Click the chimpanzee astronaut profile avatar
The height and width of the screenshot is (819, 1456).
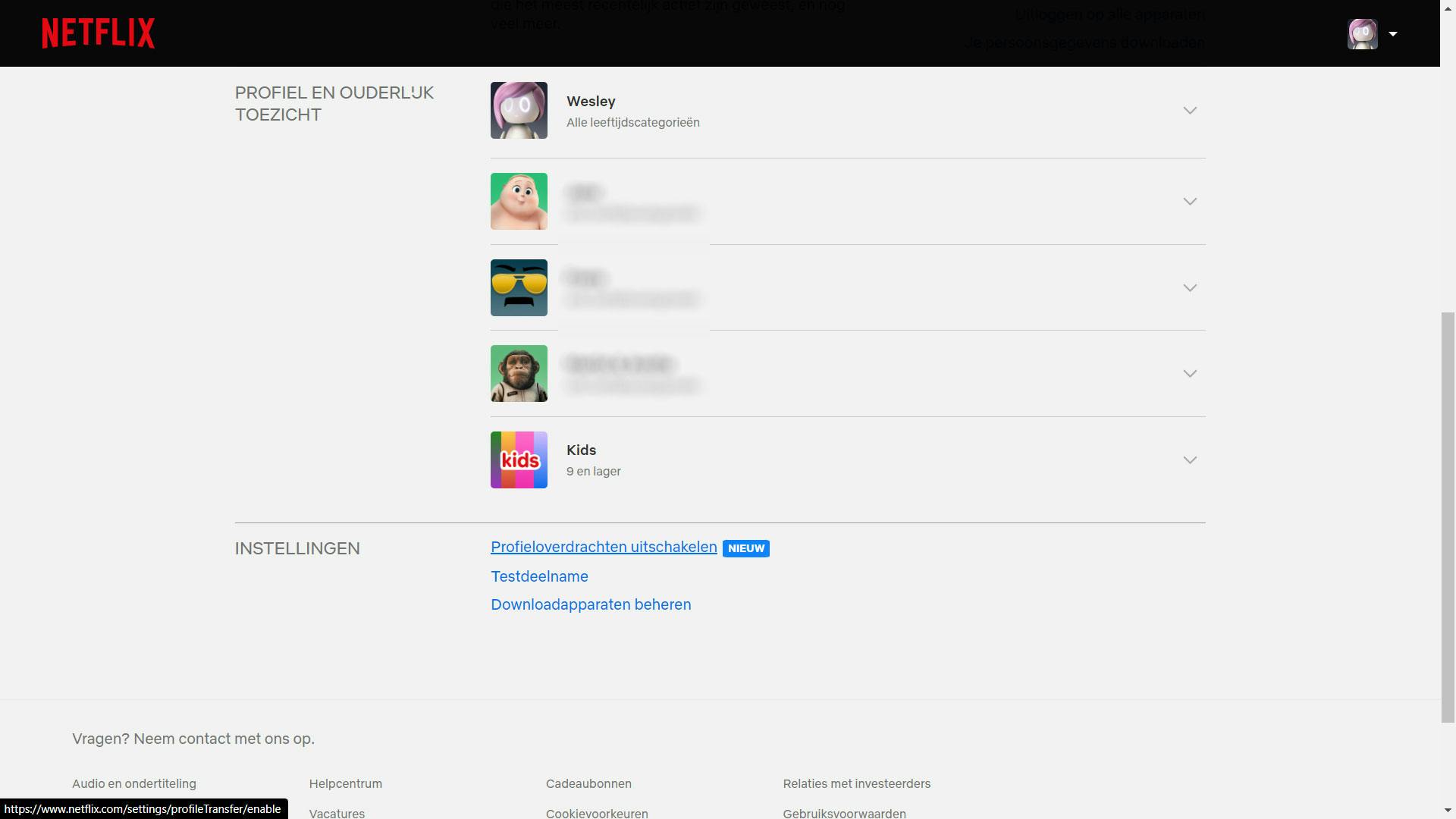coord(519,374)
